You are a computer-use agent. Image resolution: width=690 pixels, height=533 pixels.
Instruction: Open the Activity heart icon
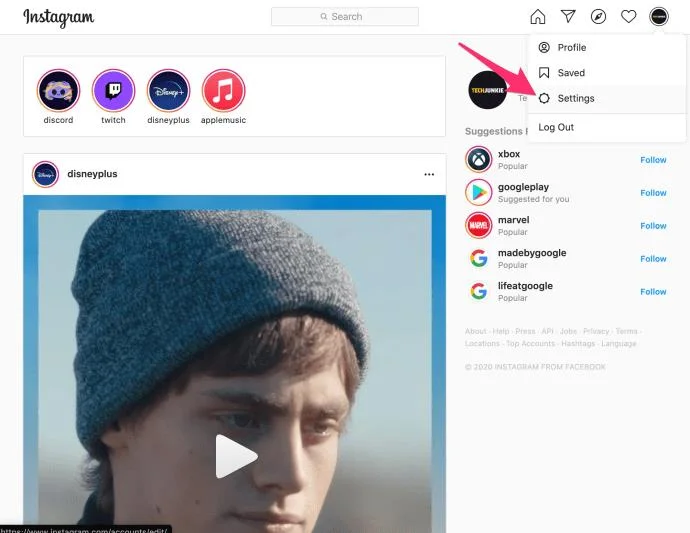628,17
